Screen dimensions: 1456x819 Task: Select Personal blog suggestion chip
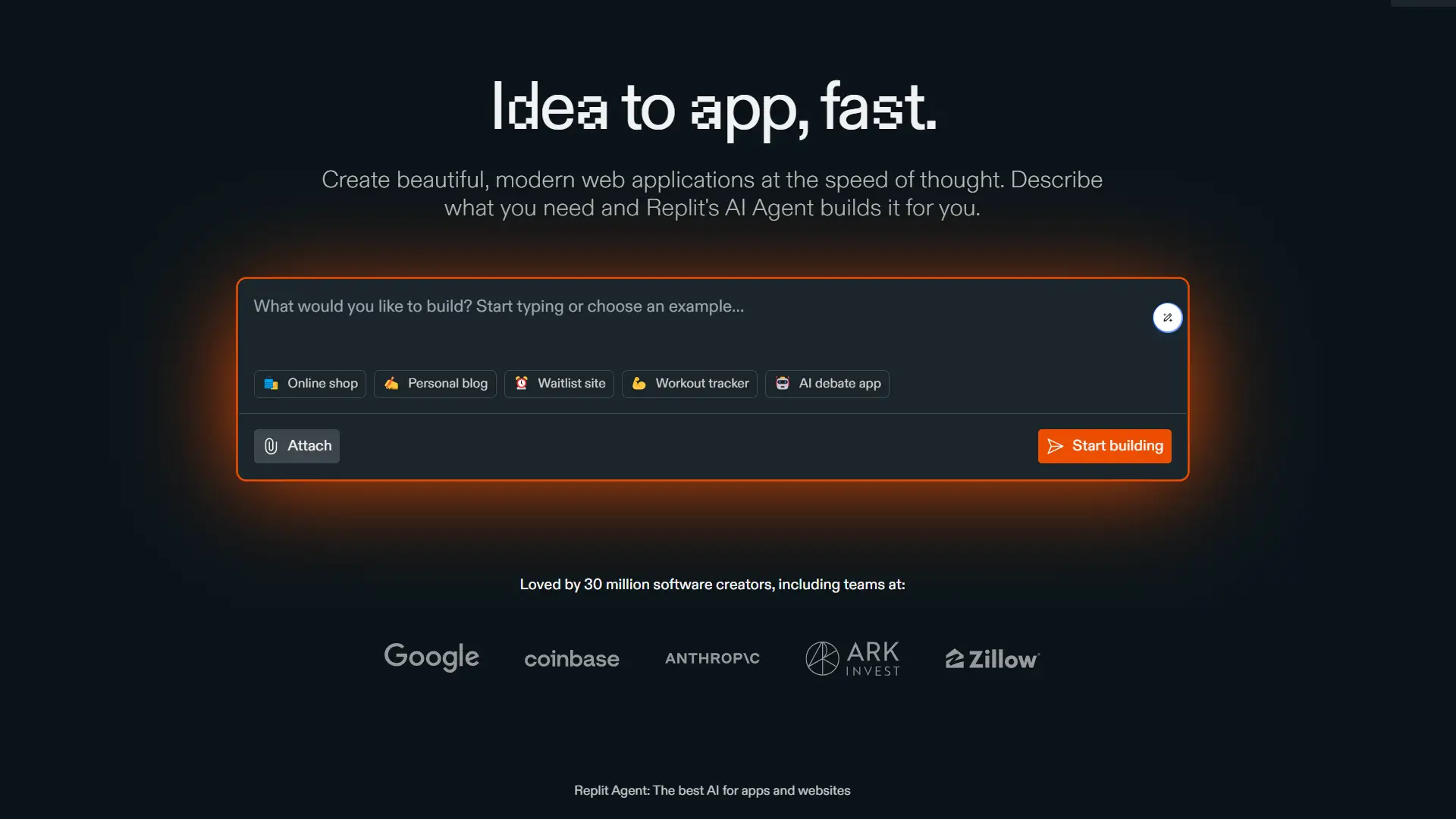pyautogui.click(x=435, y=383)
